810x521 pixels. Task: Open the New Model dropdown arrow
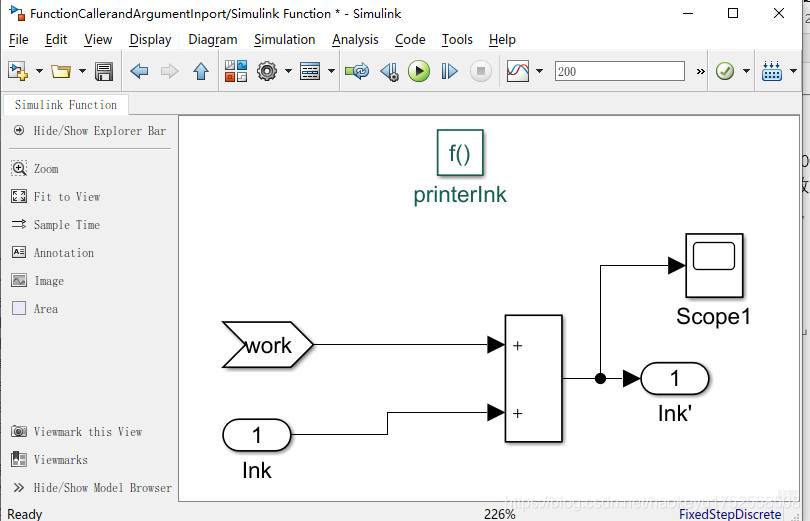pyautogui.click(x=39, y=71)
